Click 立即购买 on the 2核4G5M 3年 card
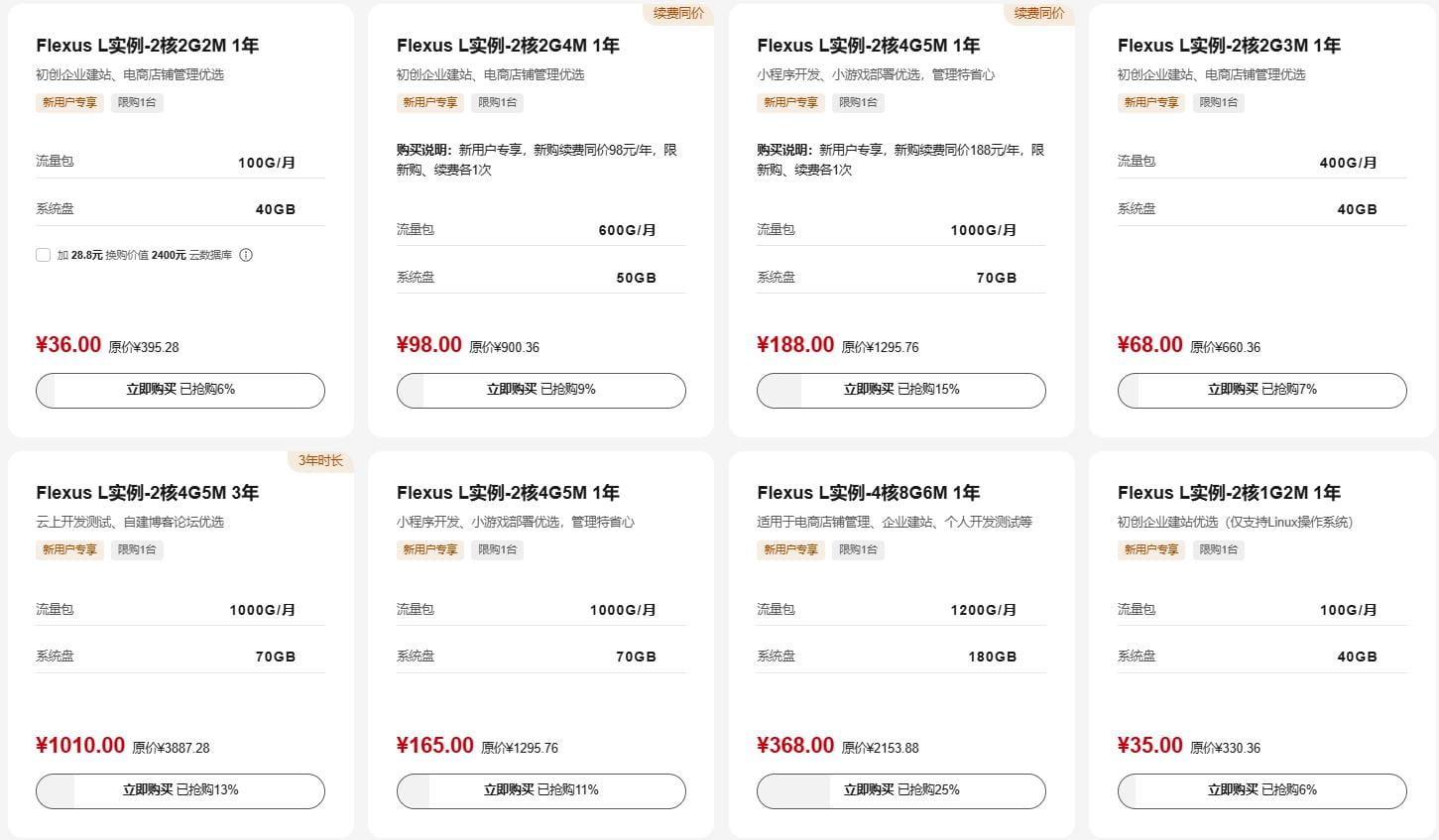 point(180,790)
